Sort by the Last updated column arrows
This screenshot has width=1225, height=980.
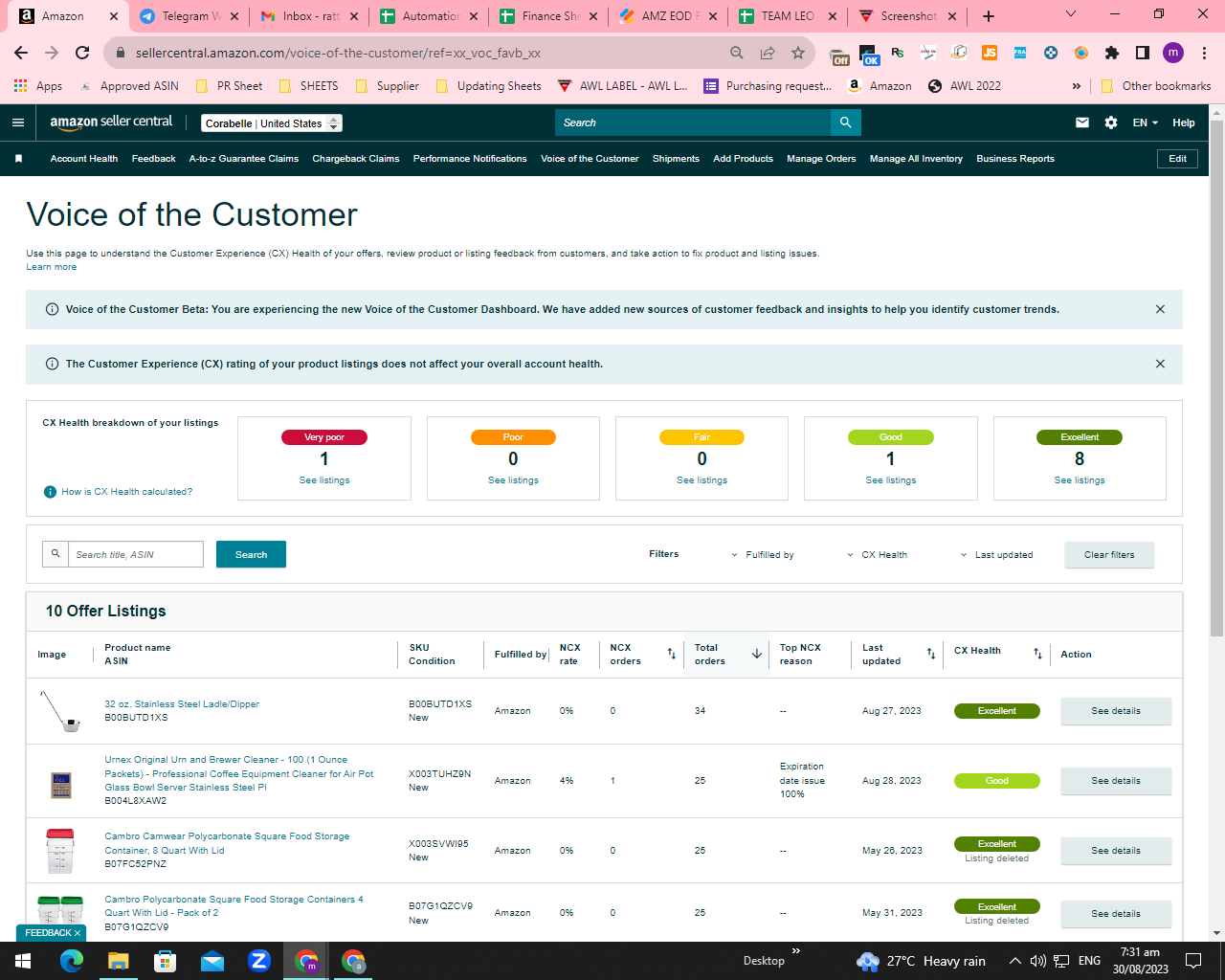[x=931, y=655]
